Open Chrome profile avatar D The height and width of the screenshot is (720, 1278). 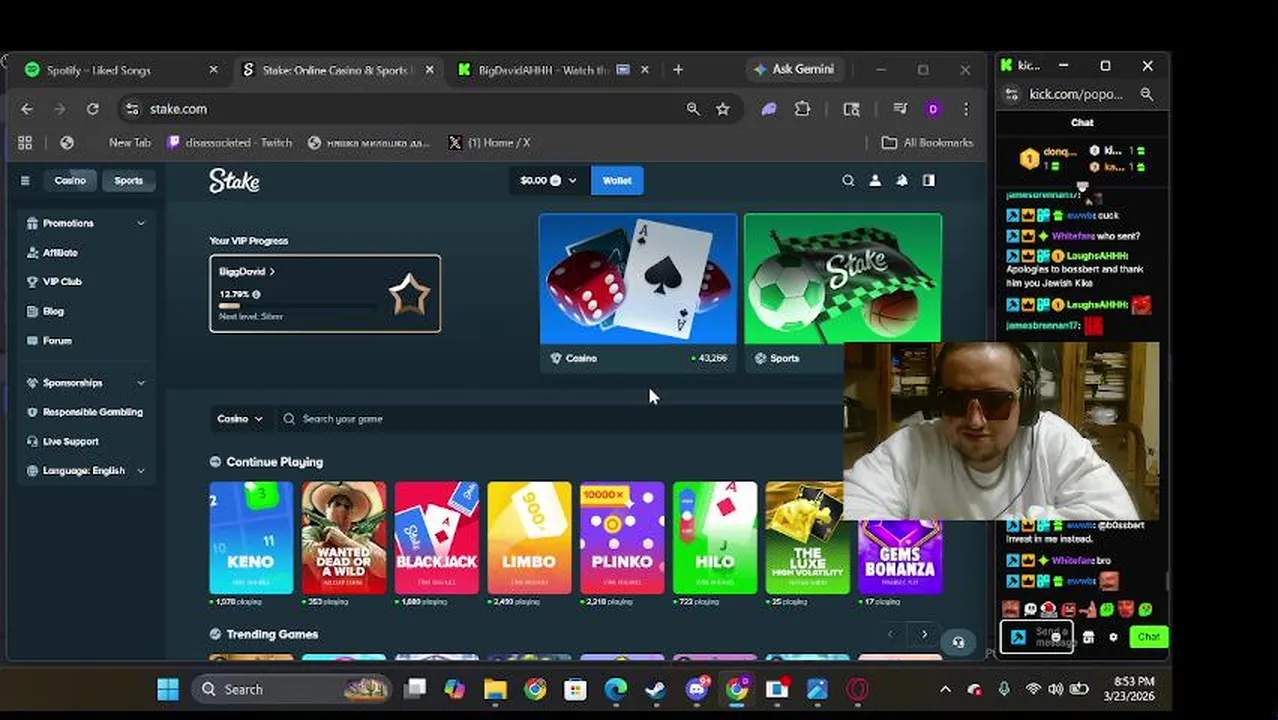point(933,109)
